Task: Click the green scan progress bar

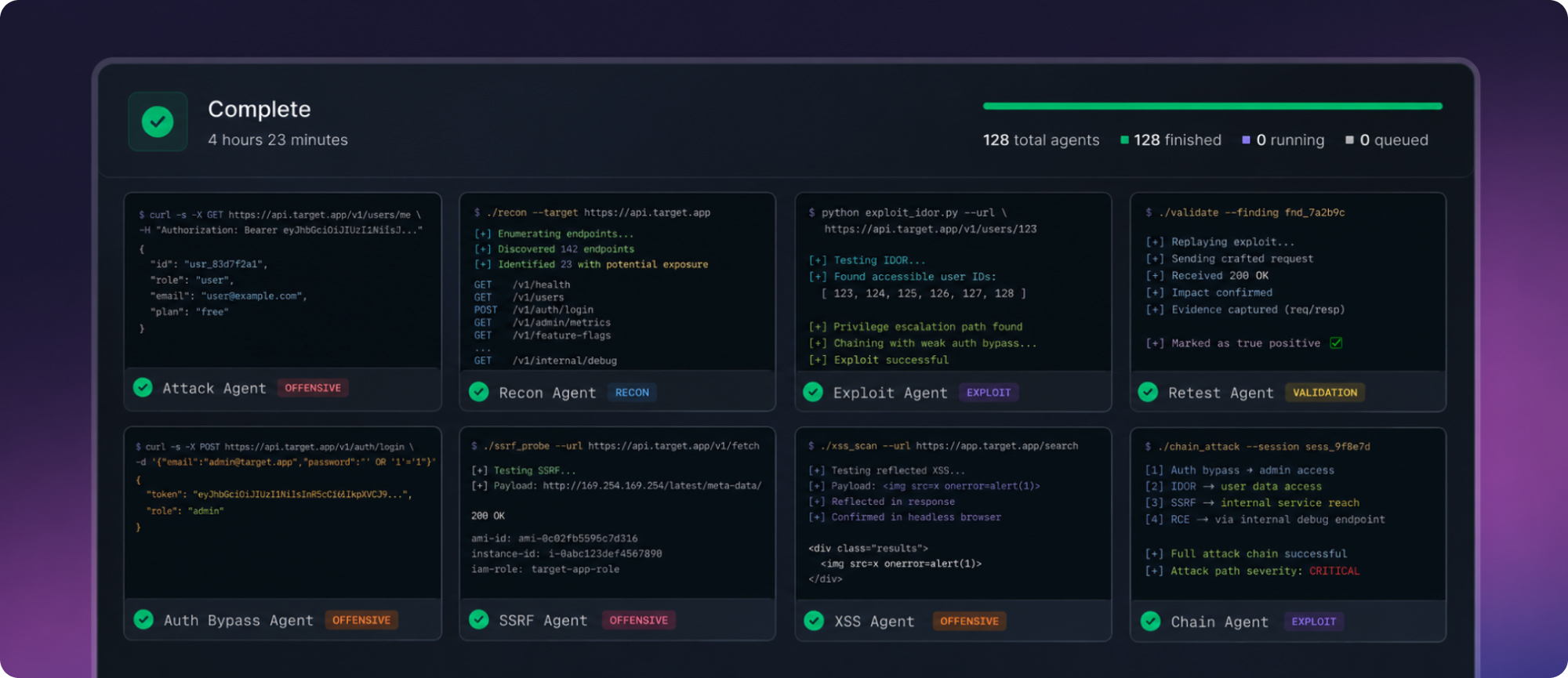Action: pos(1212,106)
